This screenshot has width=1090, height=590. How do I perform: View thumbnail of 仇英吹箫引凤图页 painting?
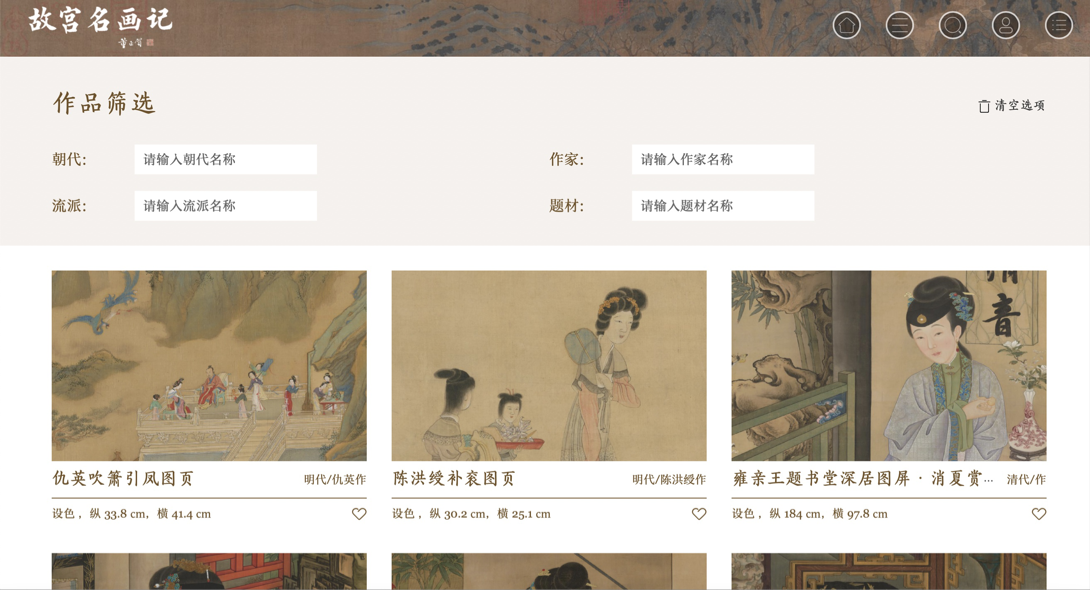pyautogui.click(x=209, y=366)
